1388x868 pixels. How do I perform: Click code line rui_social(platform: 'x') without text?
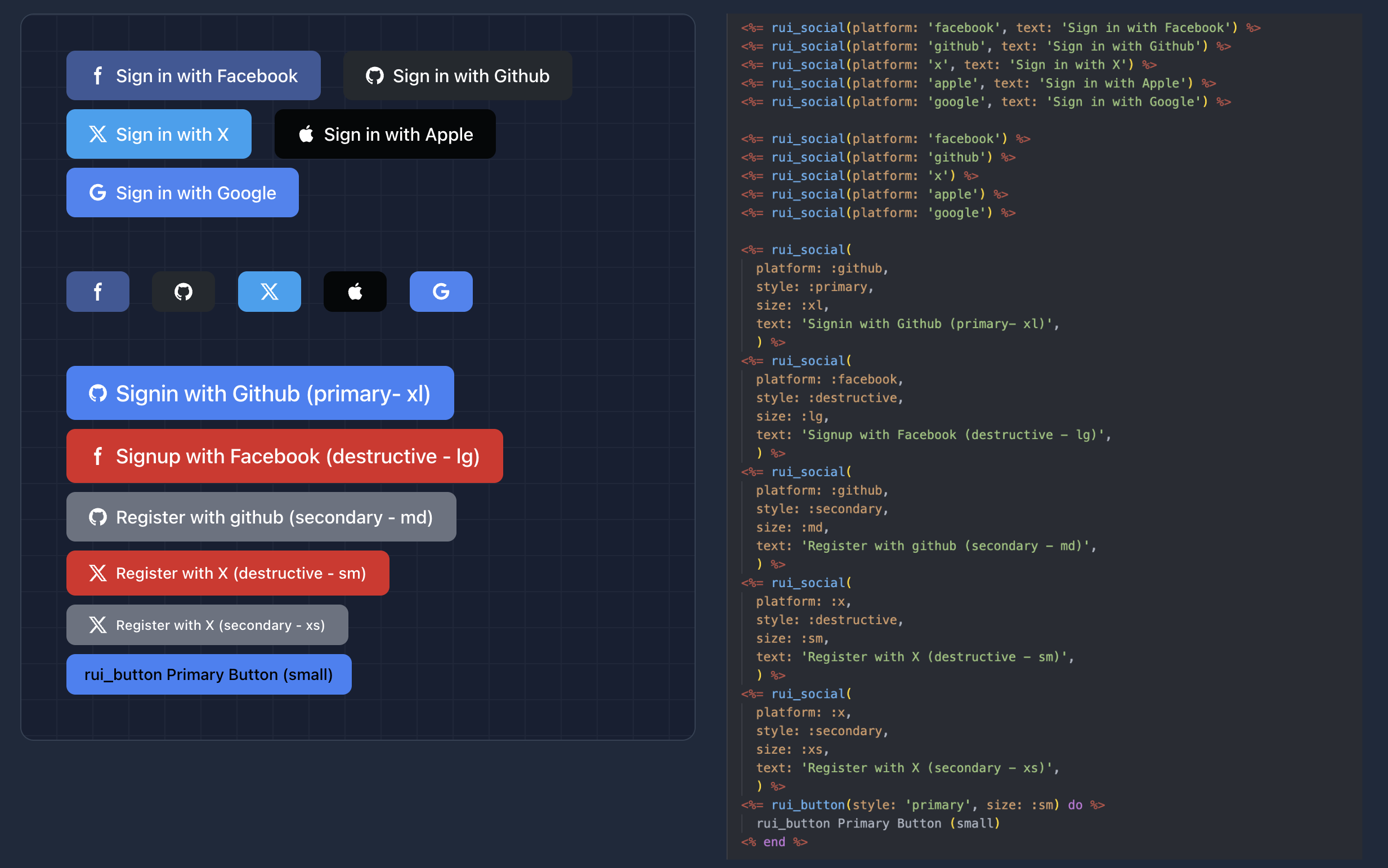(x=860, y=176)
